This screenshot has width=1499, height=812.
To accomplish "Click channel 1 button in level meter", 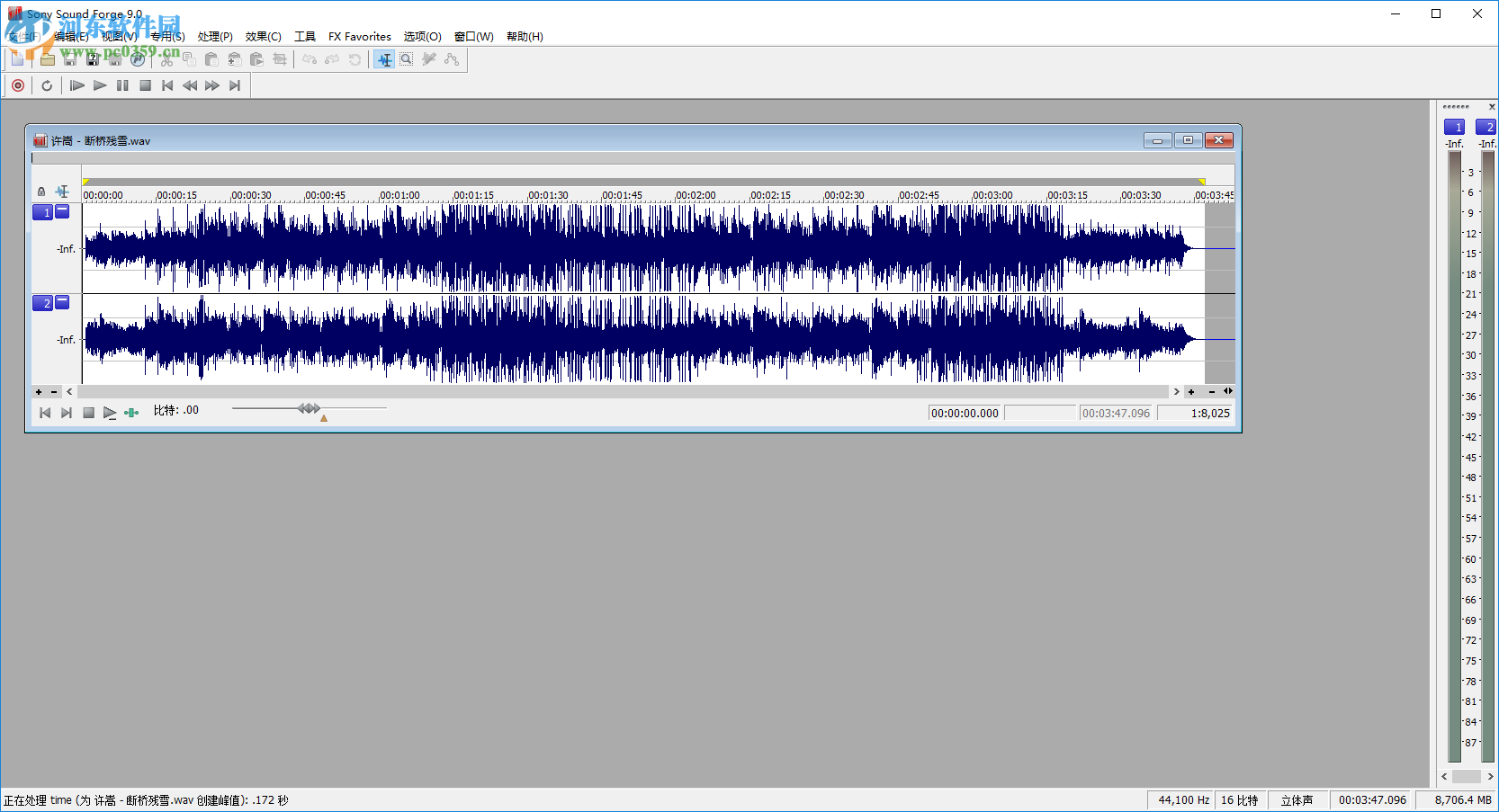I will pyautogui.click(x=1454, y=127).
